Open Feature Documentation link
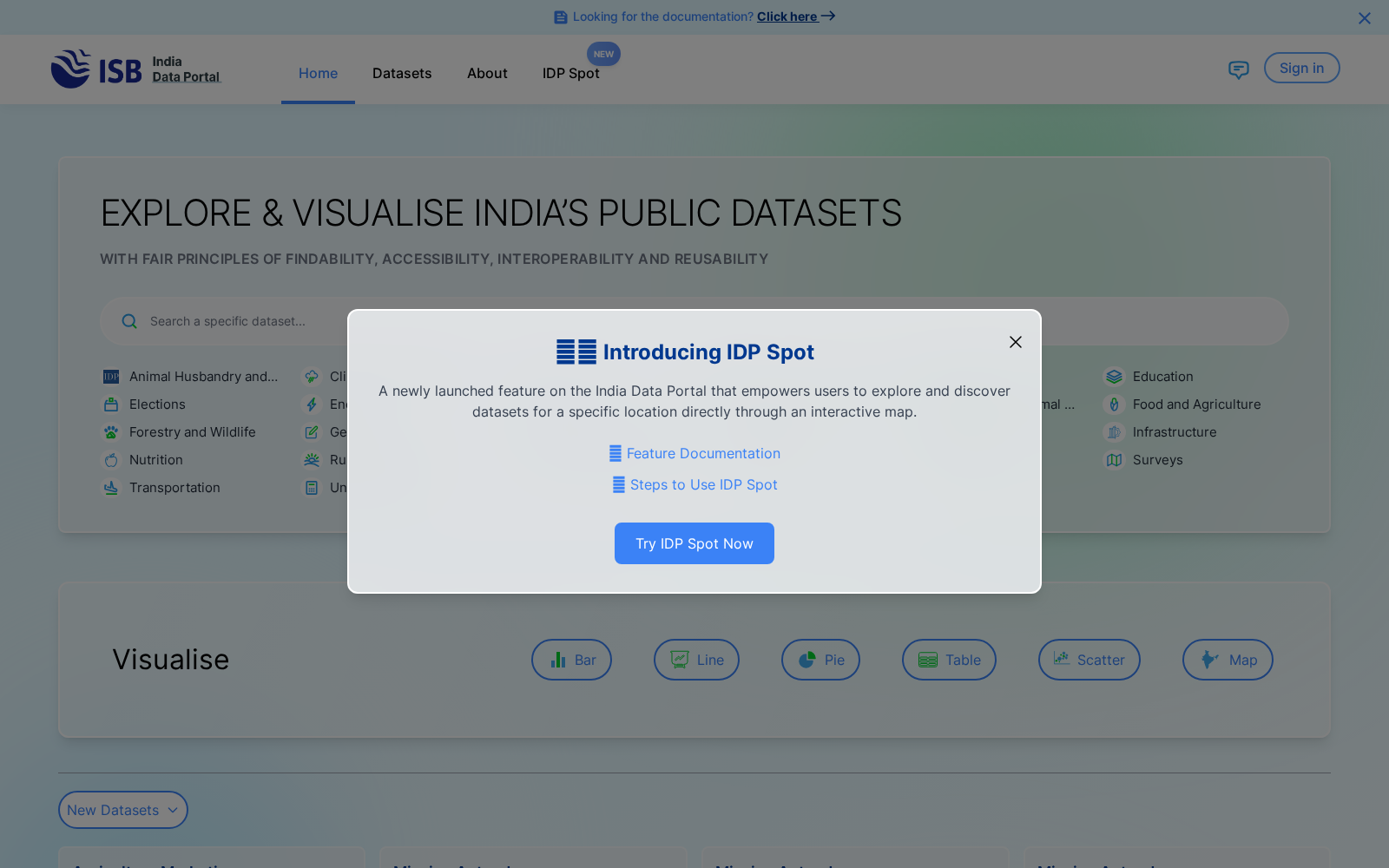The image size is (1389, 868). point(694,453)
